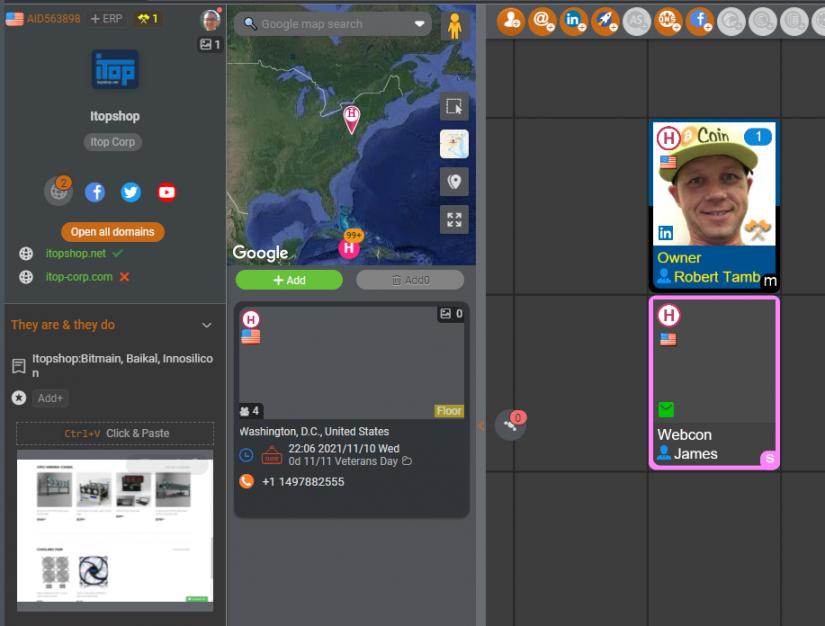
Task: Click the green Add button below map
Action: pyautogui.click(x=289, y=280)
